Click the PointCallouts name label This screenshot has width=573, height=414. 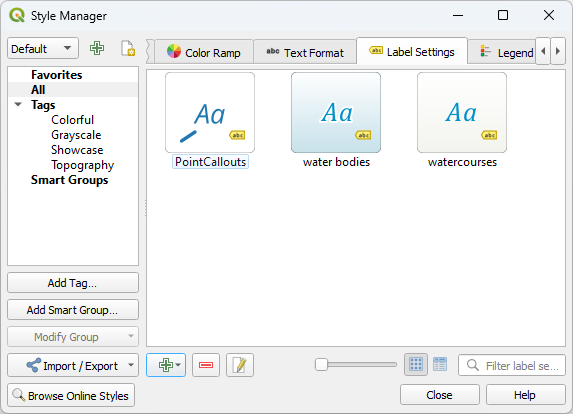(210, 162)
